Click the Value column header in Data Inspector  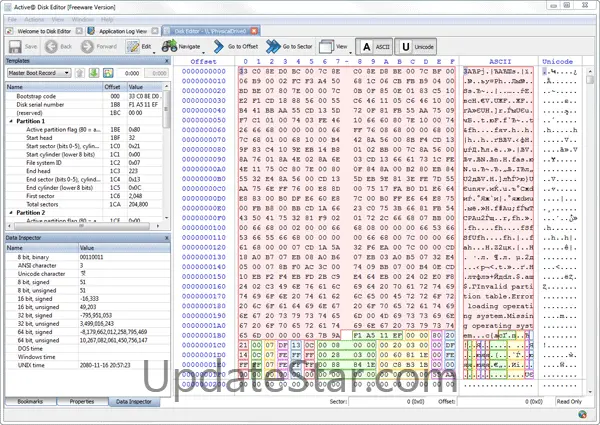(x=124, y=248)
